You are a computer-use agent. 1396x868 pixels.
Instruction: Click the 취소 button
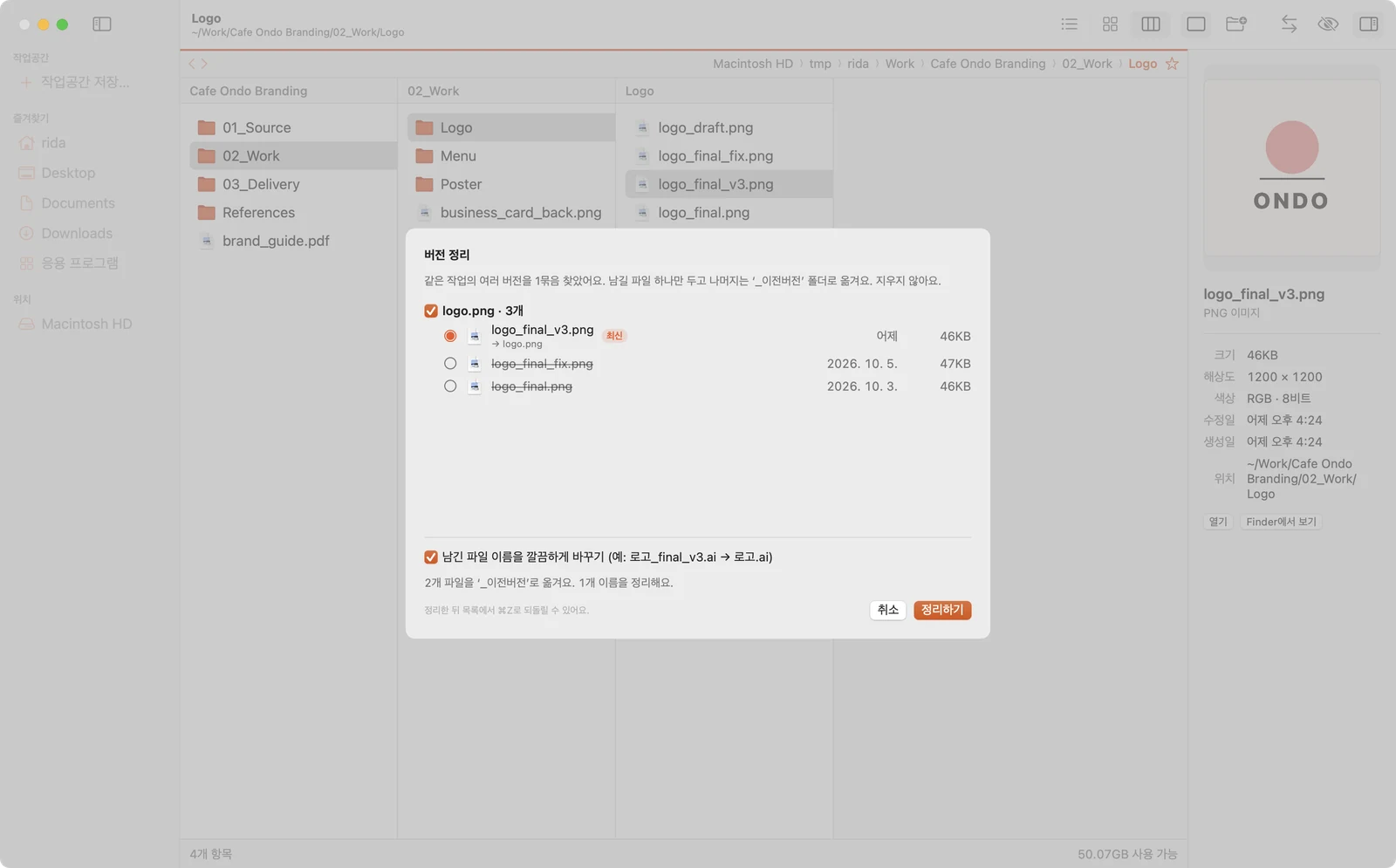pyautogui.click(x=888, y=611)
